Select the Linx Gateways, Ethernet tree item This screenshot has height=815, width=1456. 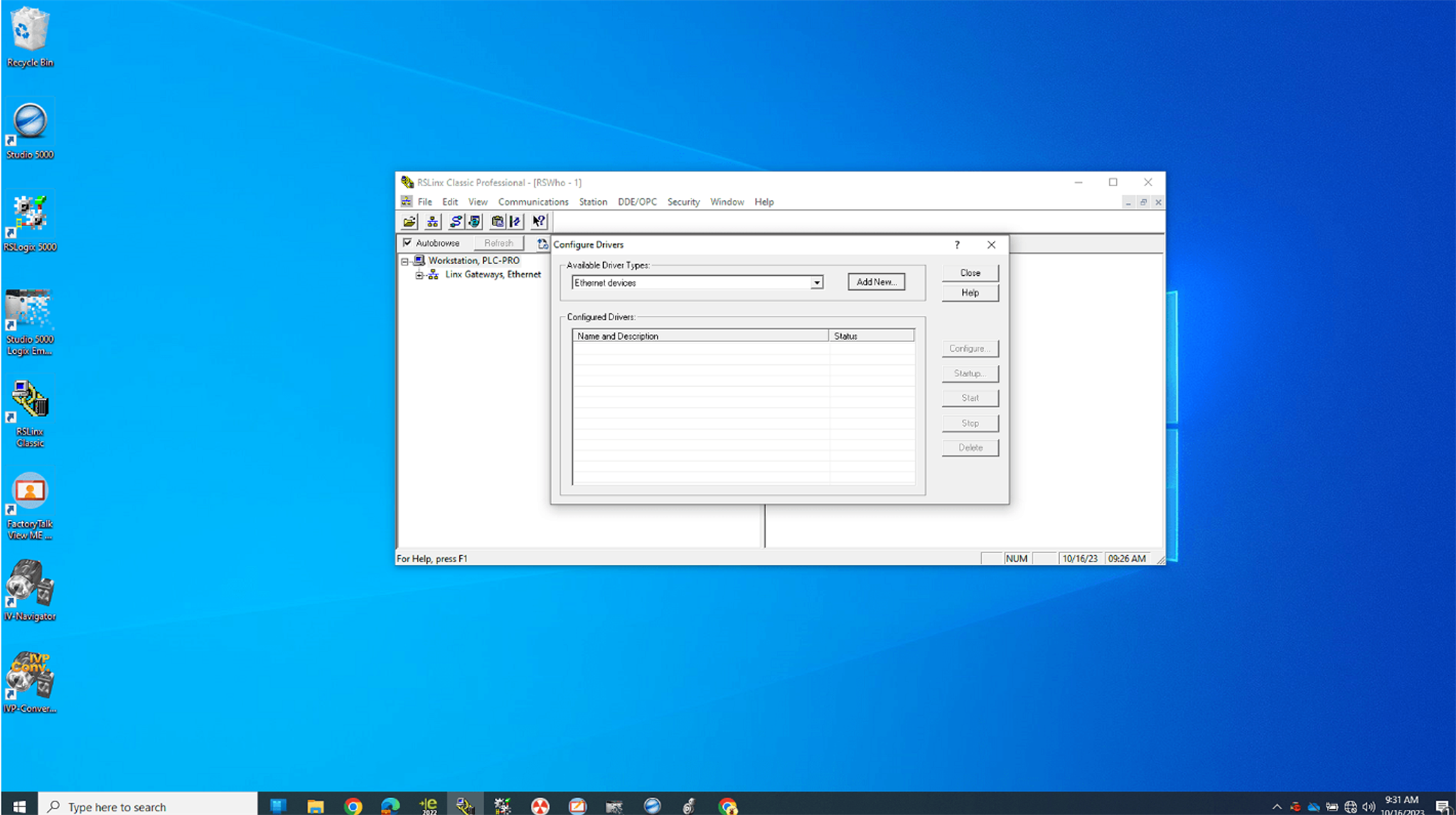pyautogui.click(x=493, y=275)
